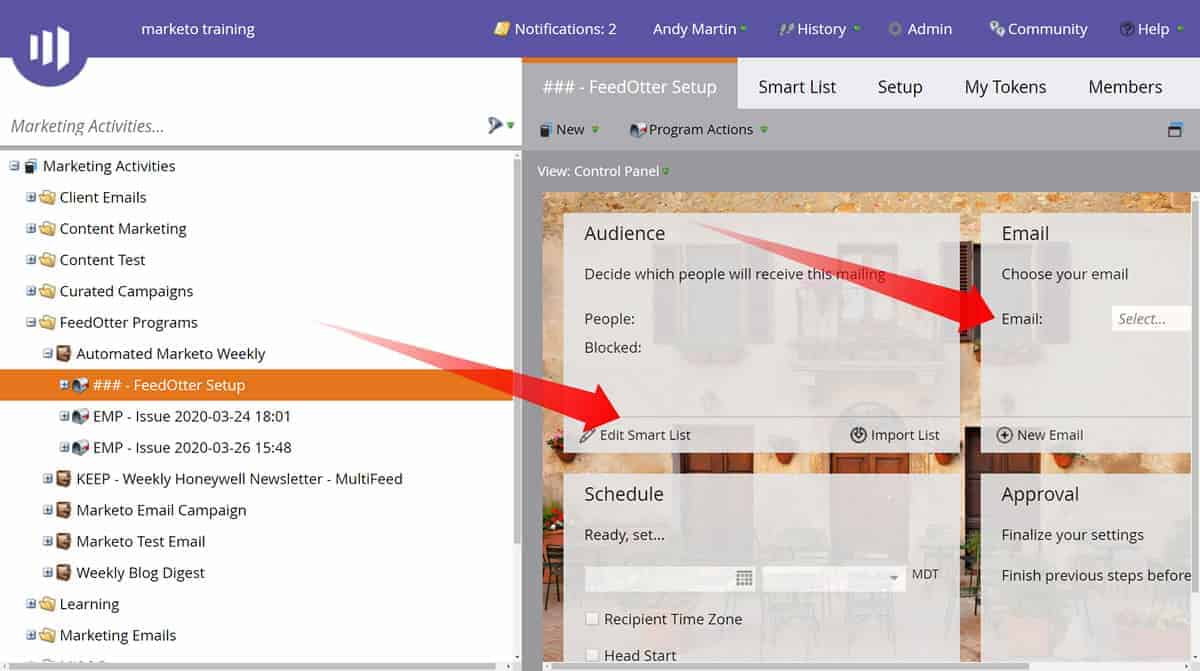The width and height of the screenshot is (1200, 671).
Task: Click the window restore icon in toolbar
Action: [x=1174, y=130]
